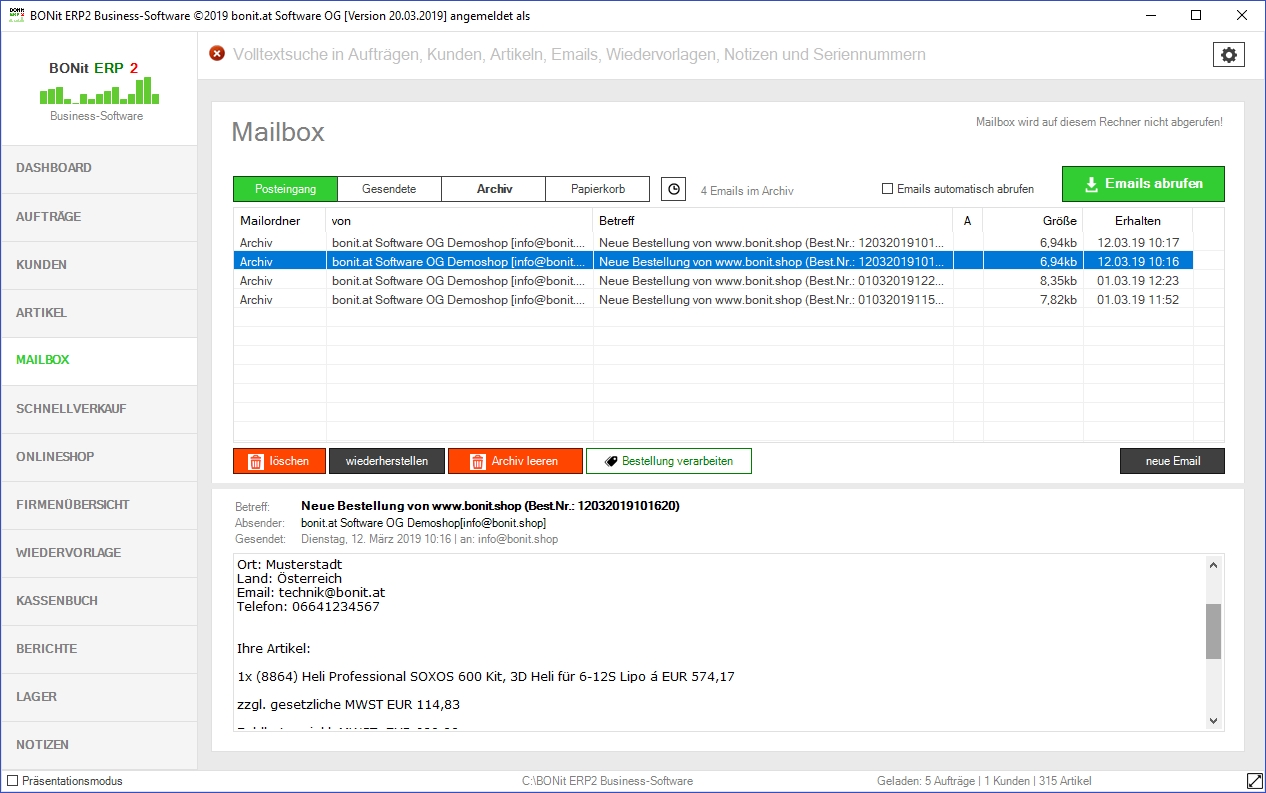The image size is (1266, 793).
Task: Sort by the von column header
Action: tap(460, 221)
